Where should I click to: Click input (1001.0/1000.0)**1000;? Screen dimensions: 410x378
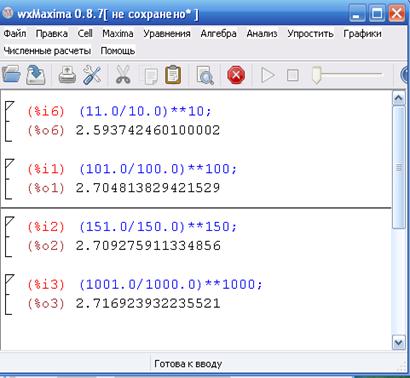[x=171, y=284]
